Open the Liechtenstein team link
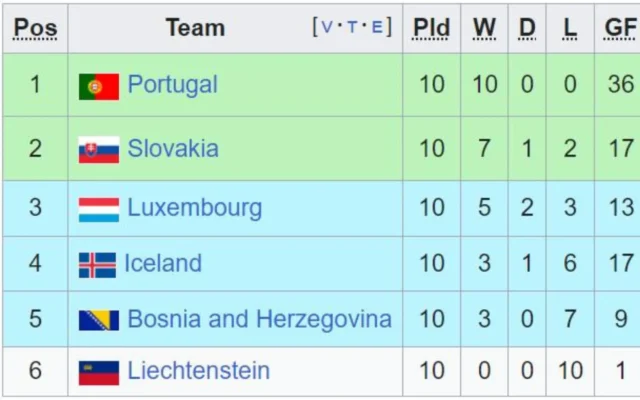Image resolution: width=640 pixels, height=400 pixels. [198, 371]
